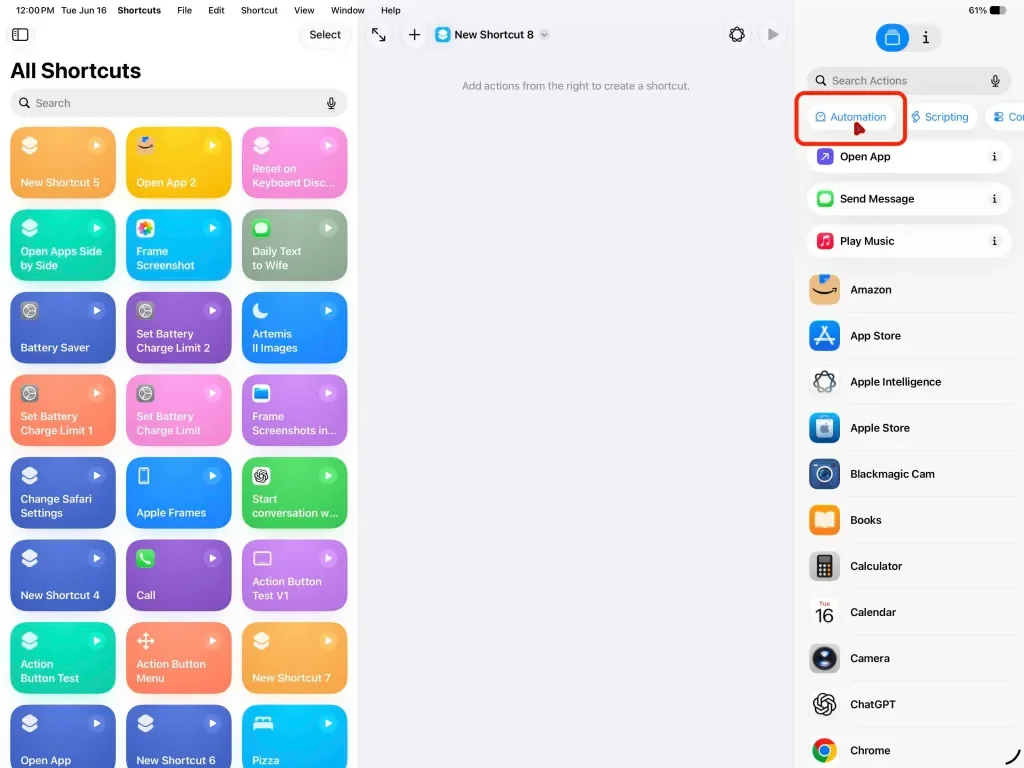Click the All Shortcuts Search field

[x=178, y=103]
